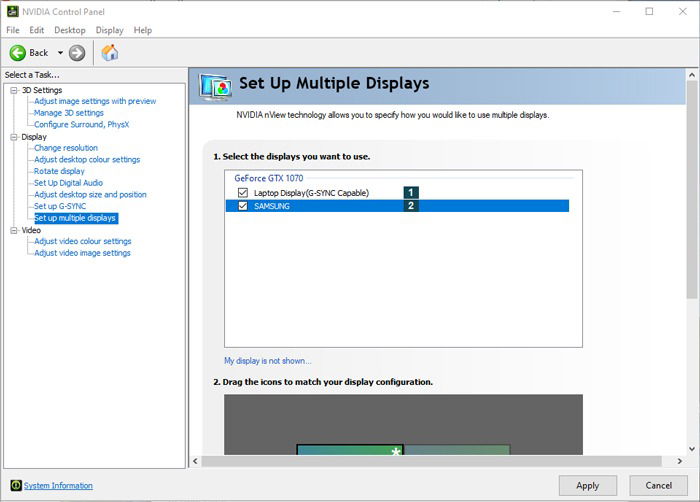700x502 pixels.
Task: Click display number 1 badge
Action: tap(411, 192)
